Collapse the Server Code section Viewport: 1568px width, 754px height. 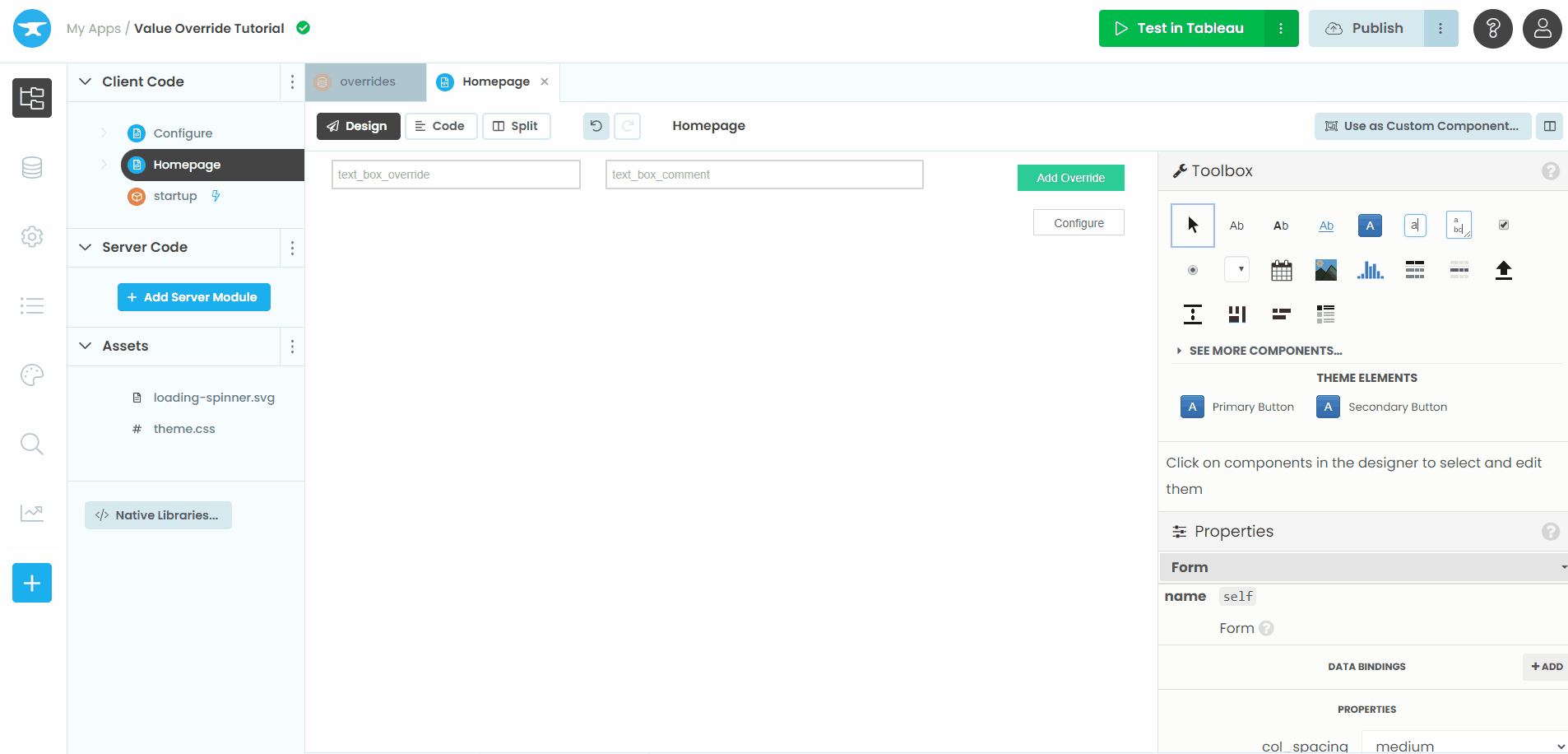pos(85,247)
